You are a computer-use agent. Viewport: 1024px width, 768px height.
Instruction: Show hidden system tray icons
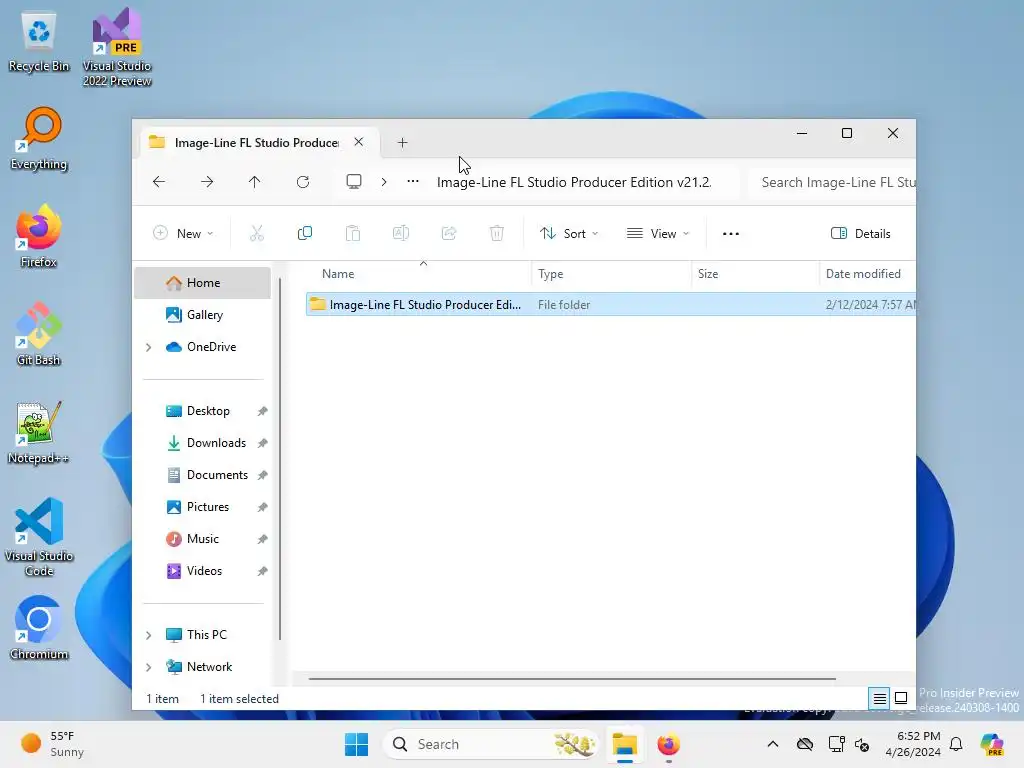tap(773, 744)
